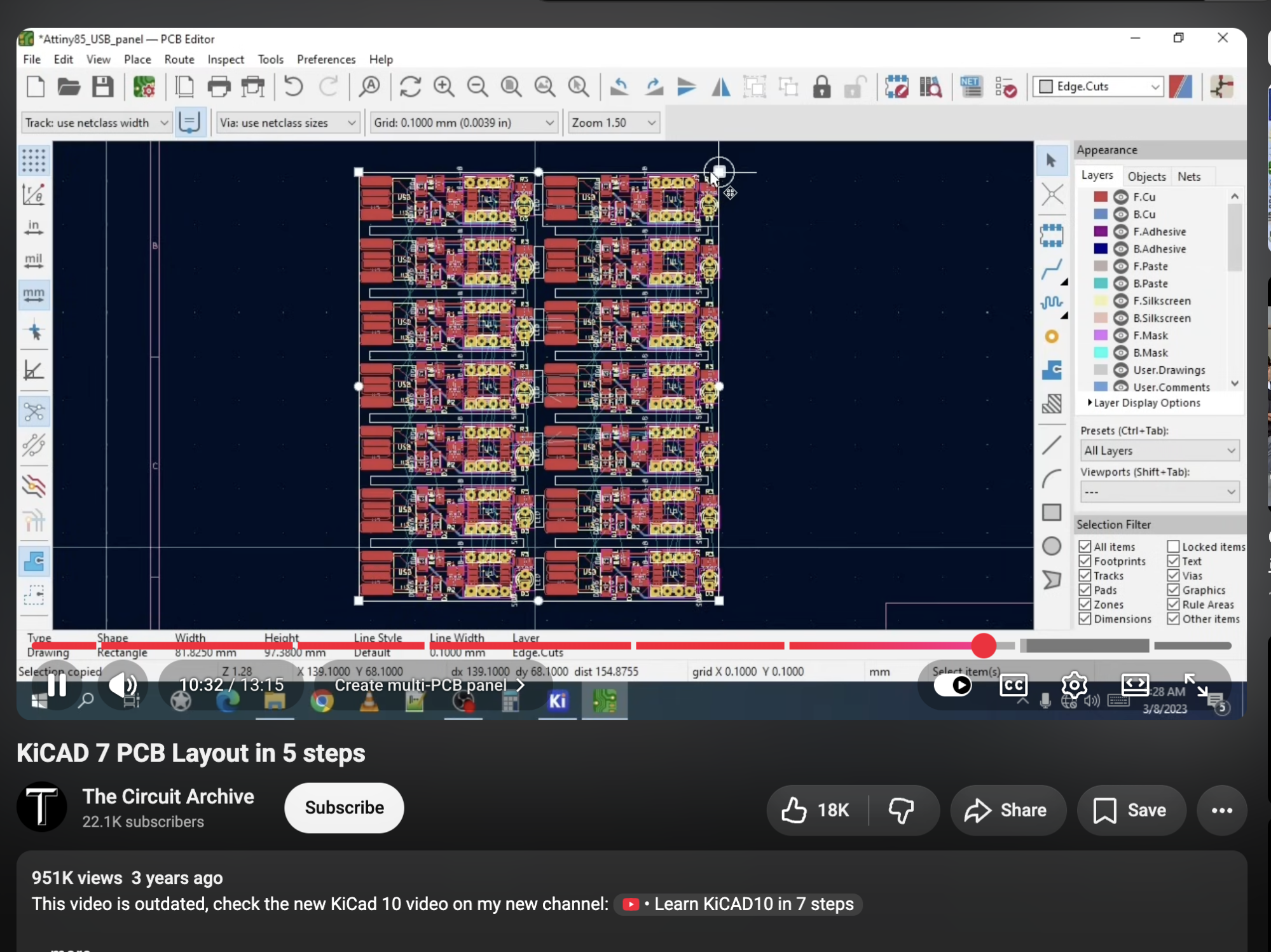Uncheck the Footprints filter checkbox
Viewport: 1271px width, 952px height.
[1085, 562]
